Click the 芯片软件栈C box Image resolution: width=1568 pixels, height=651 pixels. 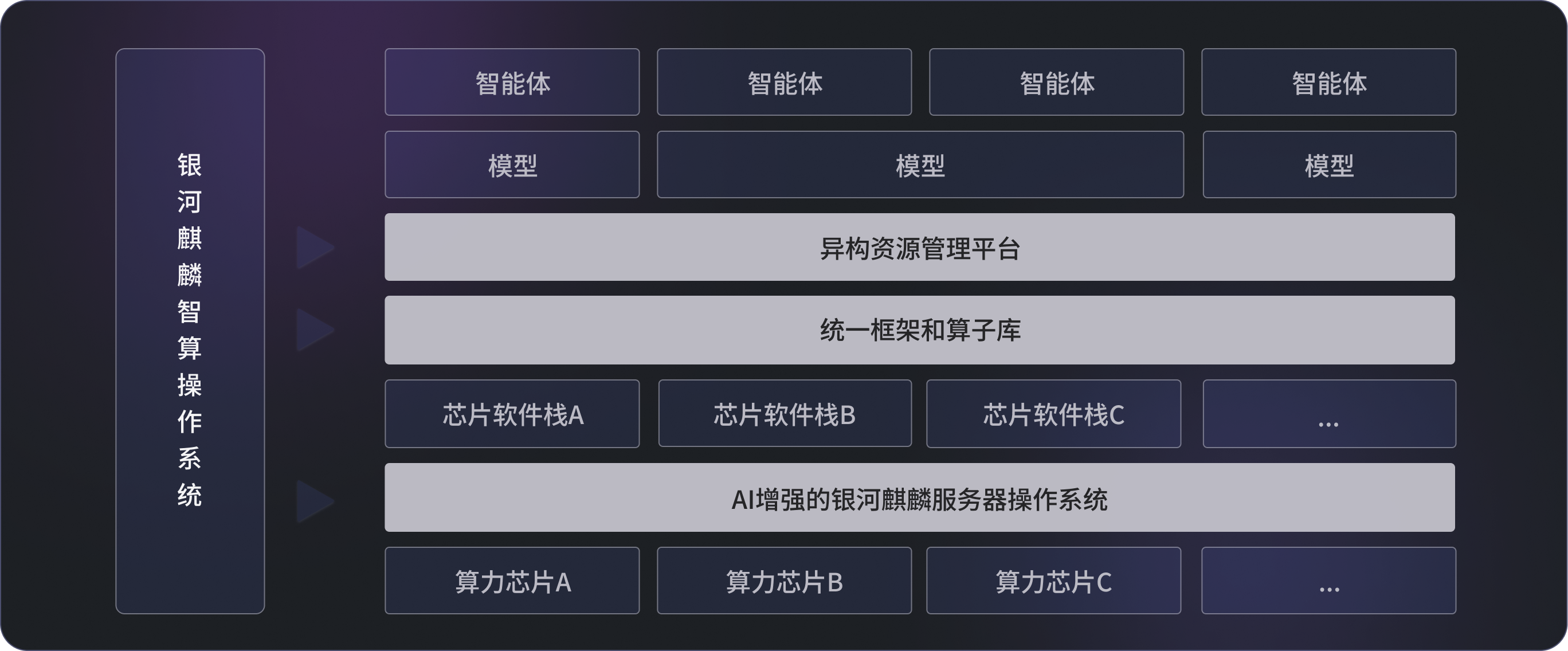1054,414
